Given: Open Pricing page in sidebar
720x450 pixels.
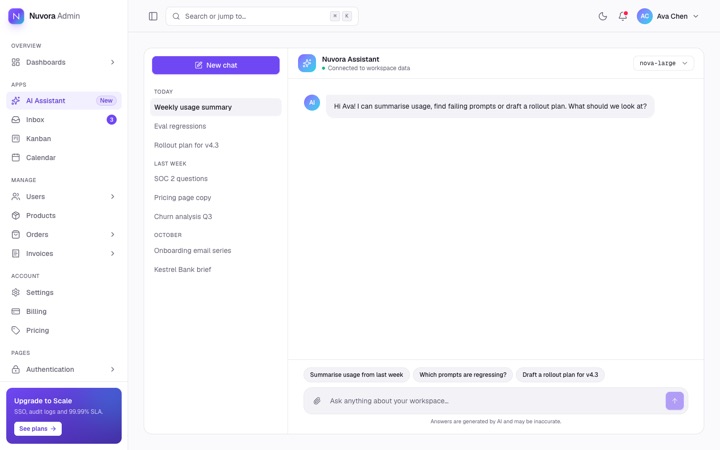Looking at the screenshot, I should coord(64,330).
